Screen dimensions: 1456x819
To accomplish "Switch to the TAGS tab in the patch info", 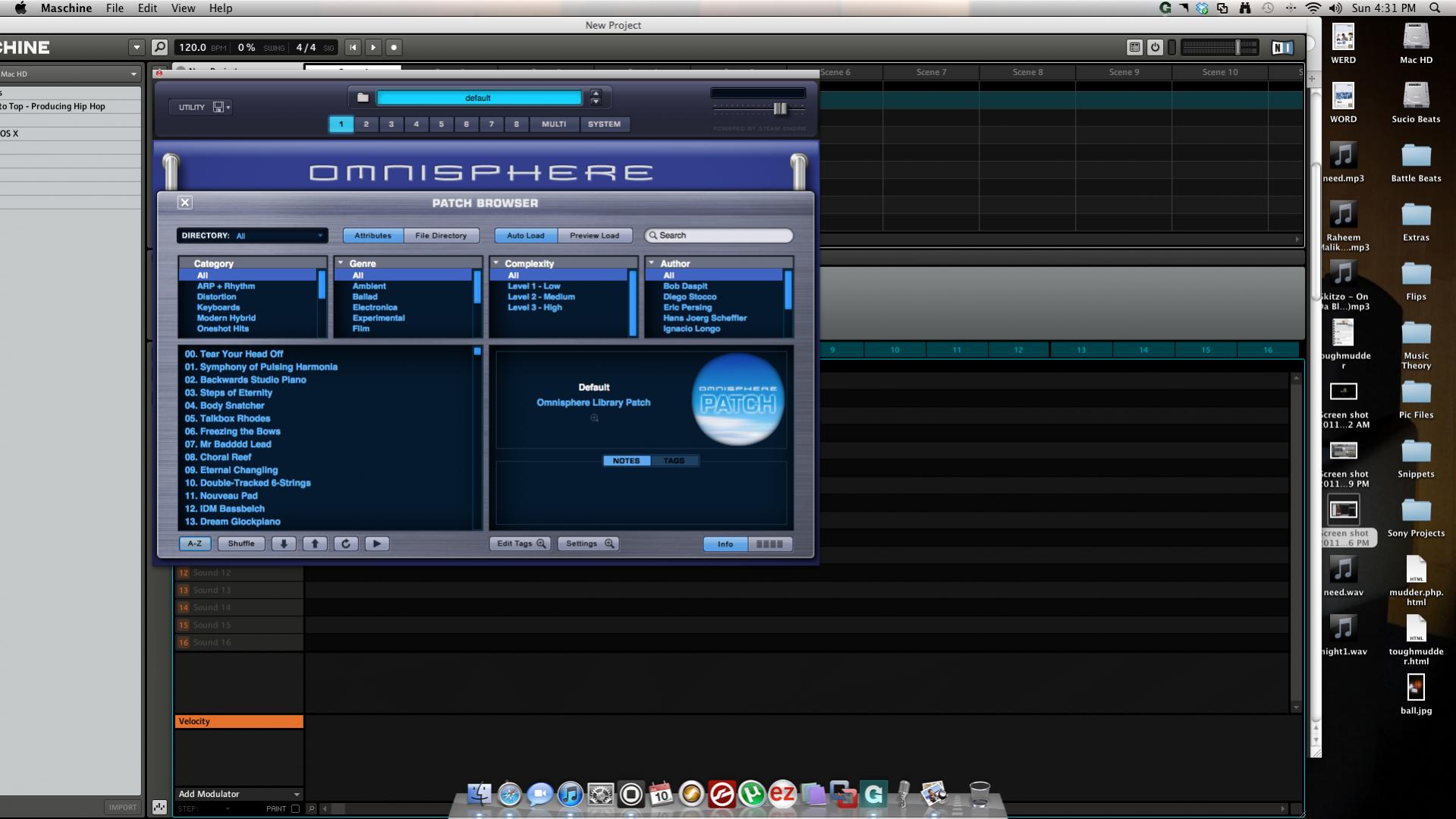I will pyautogui.click(x=674, y=461).
